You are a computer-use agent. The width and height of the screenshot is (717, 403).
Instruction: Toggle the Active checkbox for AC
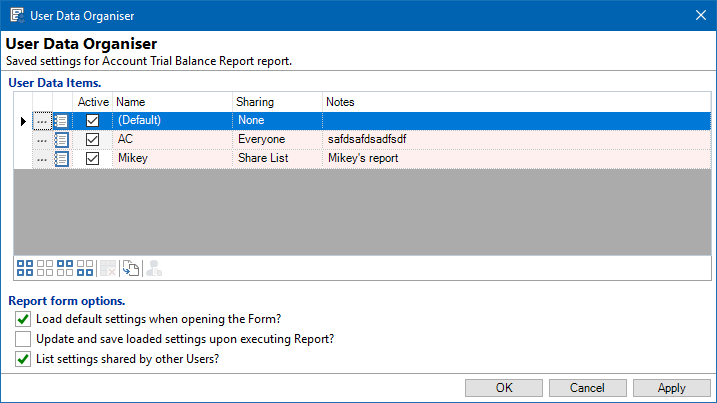pos(93,140)
